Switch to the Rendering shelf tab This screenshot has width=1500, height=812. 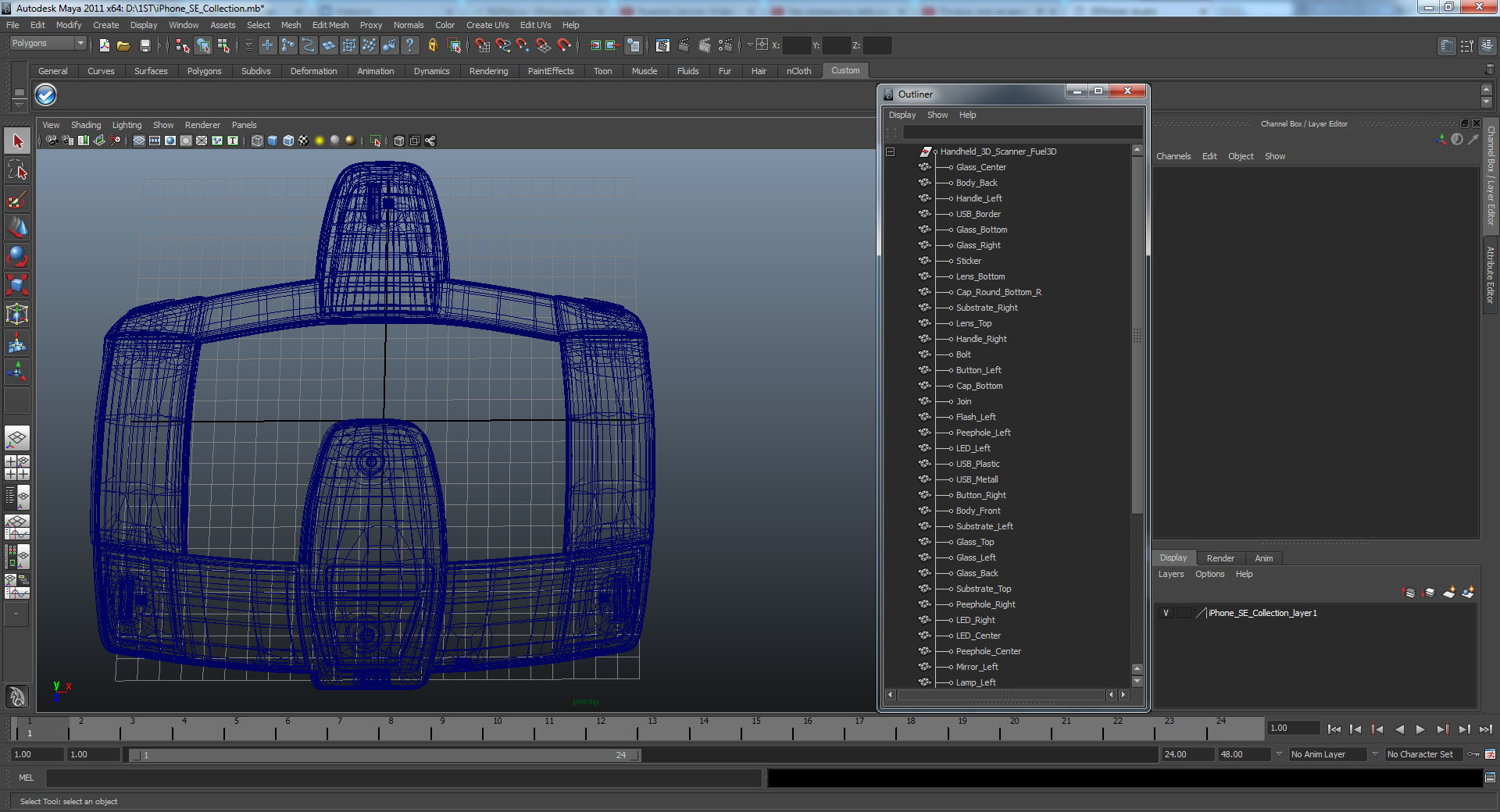(488, 71)
